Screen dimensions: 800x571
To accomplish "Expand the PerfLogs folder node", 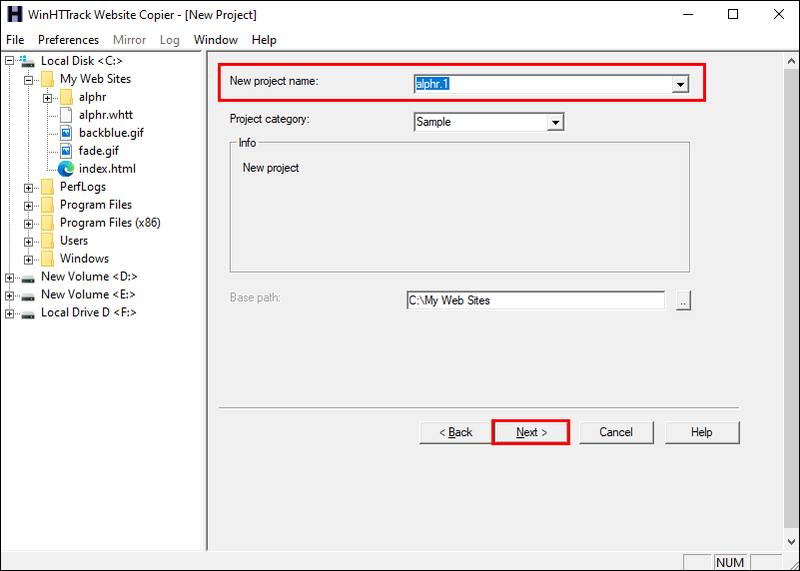I will [29, 188].
